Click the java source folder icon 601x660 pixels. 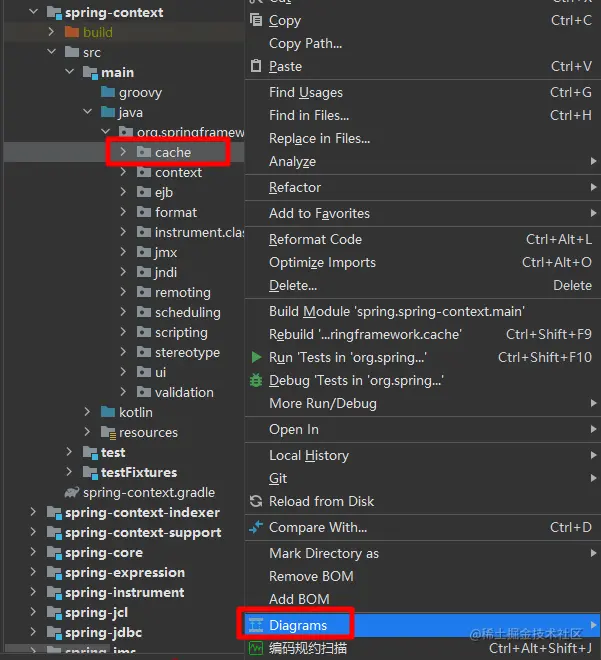pos(108,112)
